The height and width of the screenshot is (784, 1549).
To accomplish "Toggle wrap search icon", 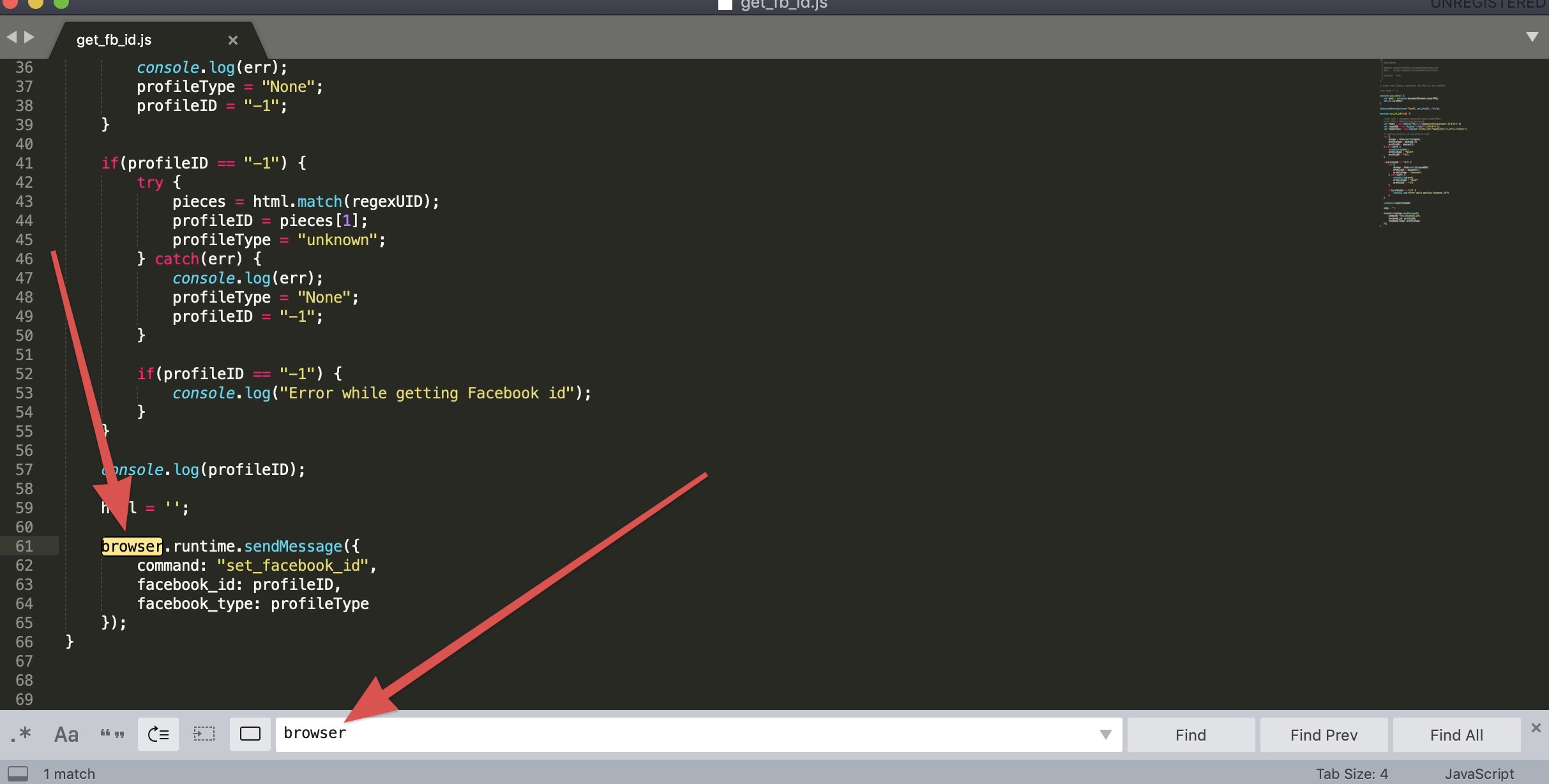I will tap(158, 734).
